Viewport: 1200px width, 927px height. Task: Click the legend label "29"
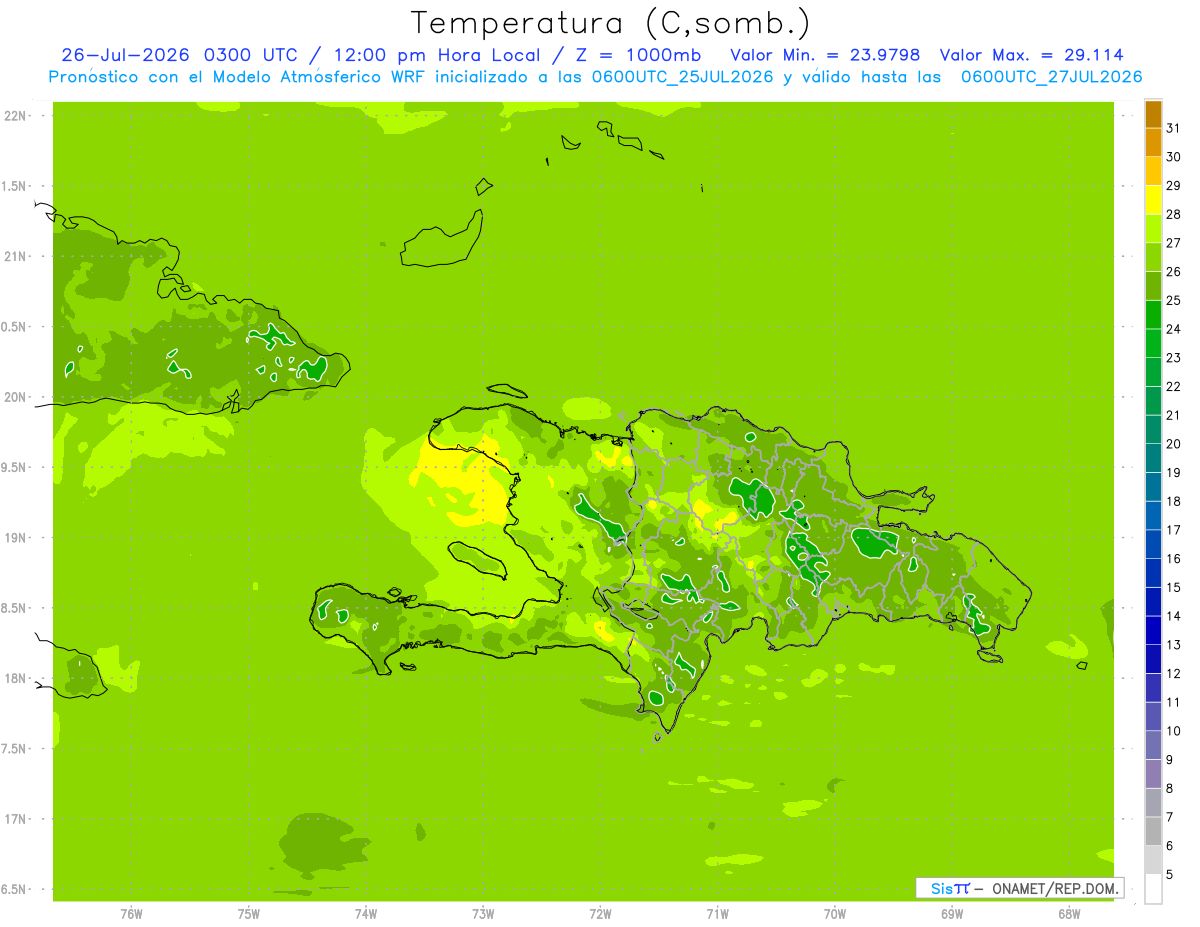(1174, 185)
